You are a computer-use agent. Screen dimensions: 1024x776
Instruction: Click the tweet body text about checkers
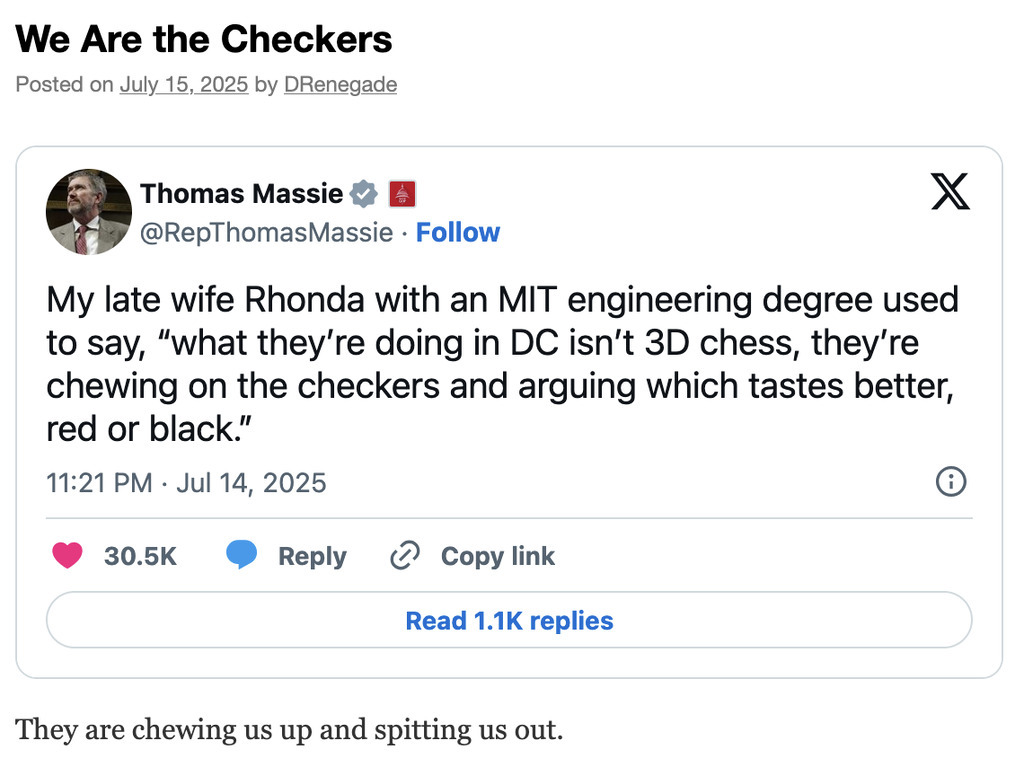tap(500, 364)
